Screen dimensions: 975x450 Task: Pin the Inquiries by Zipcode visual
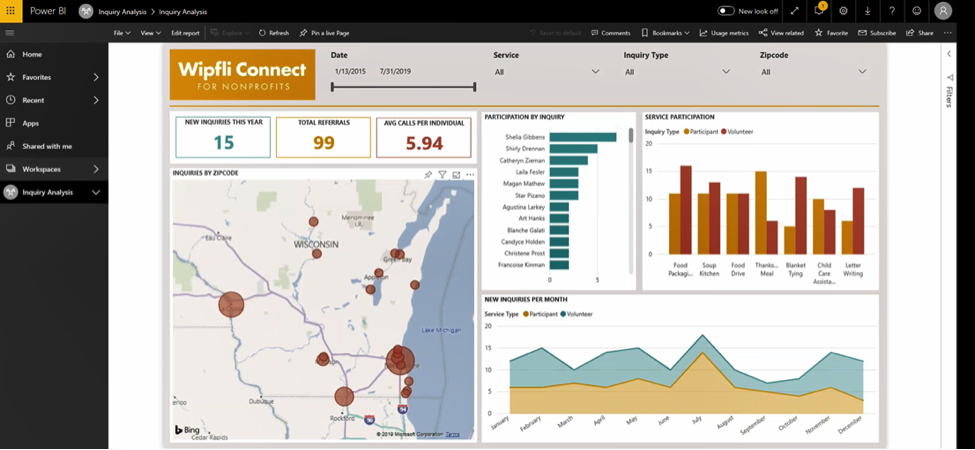tap(428, 174)
